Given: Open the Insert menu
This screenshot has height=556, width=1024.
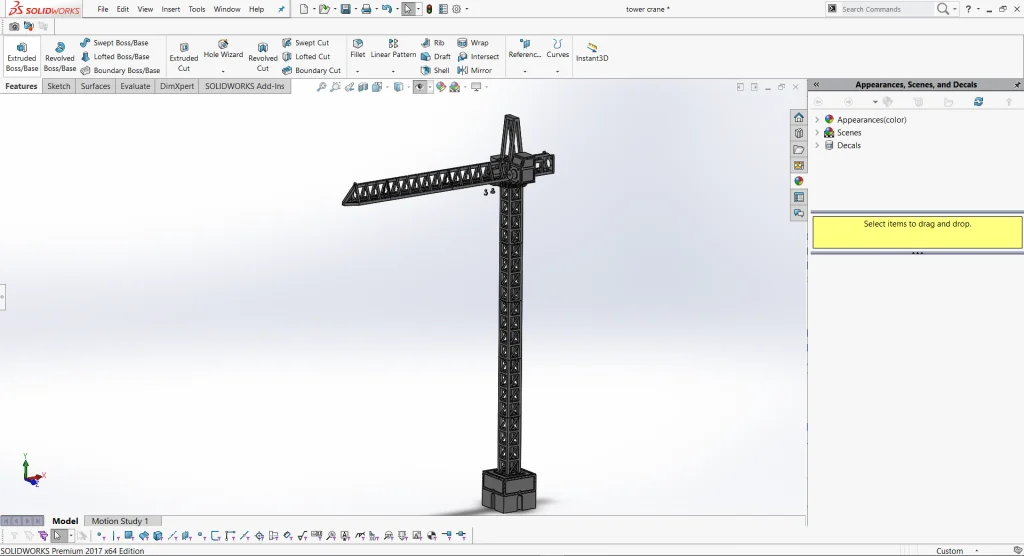Looking at the screenshot, I should 171,9.
